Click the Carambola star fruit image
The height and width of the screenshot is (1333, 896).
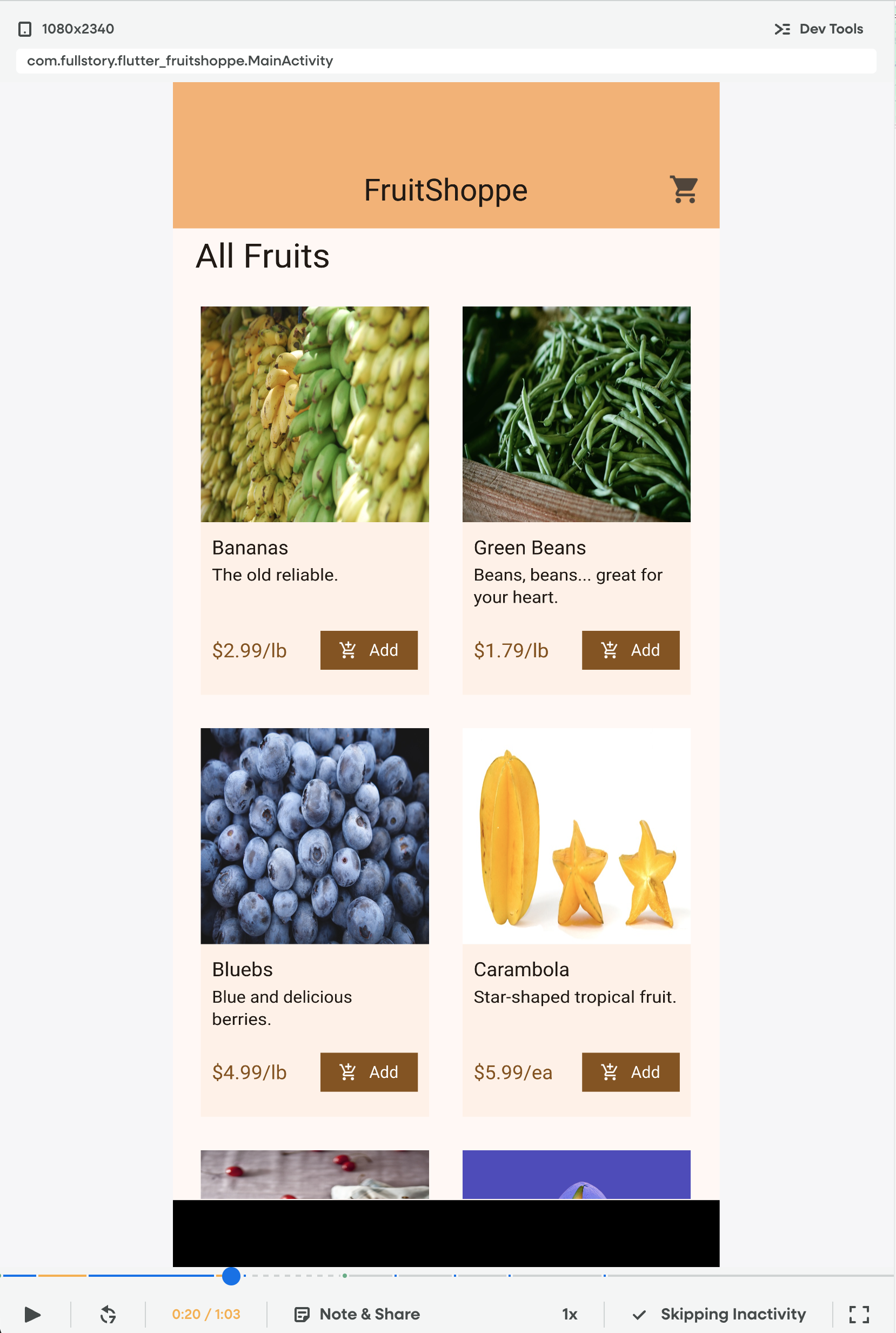576,836
